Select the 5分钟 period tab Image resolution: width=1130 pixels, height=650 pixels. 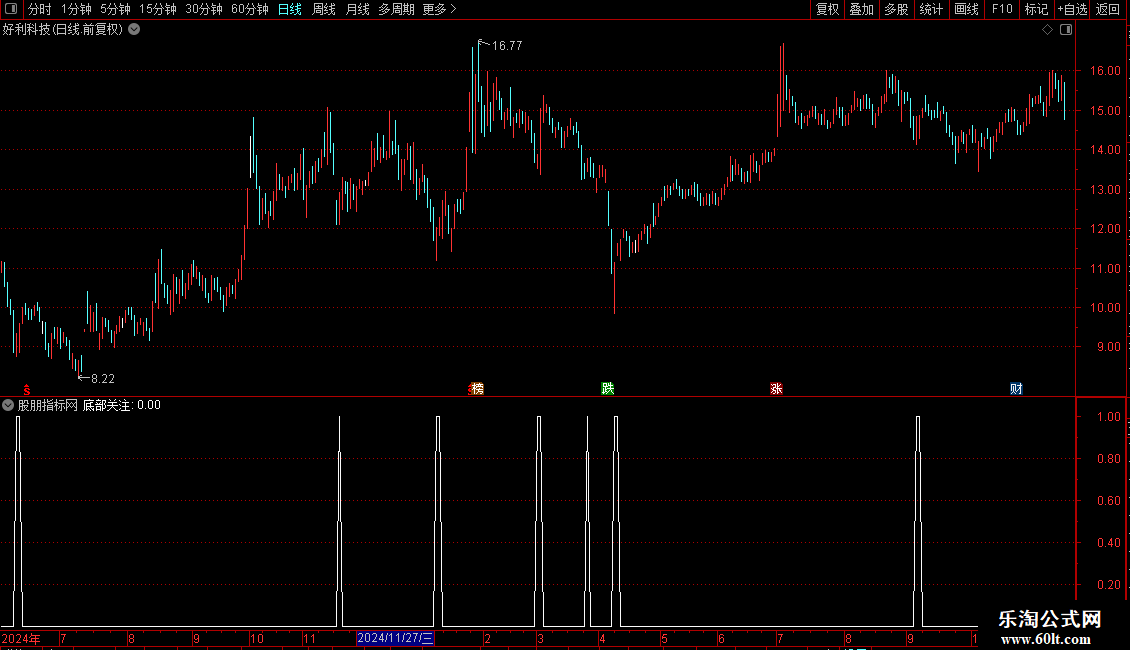(115, 9)
